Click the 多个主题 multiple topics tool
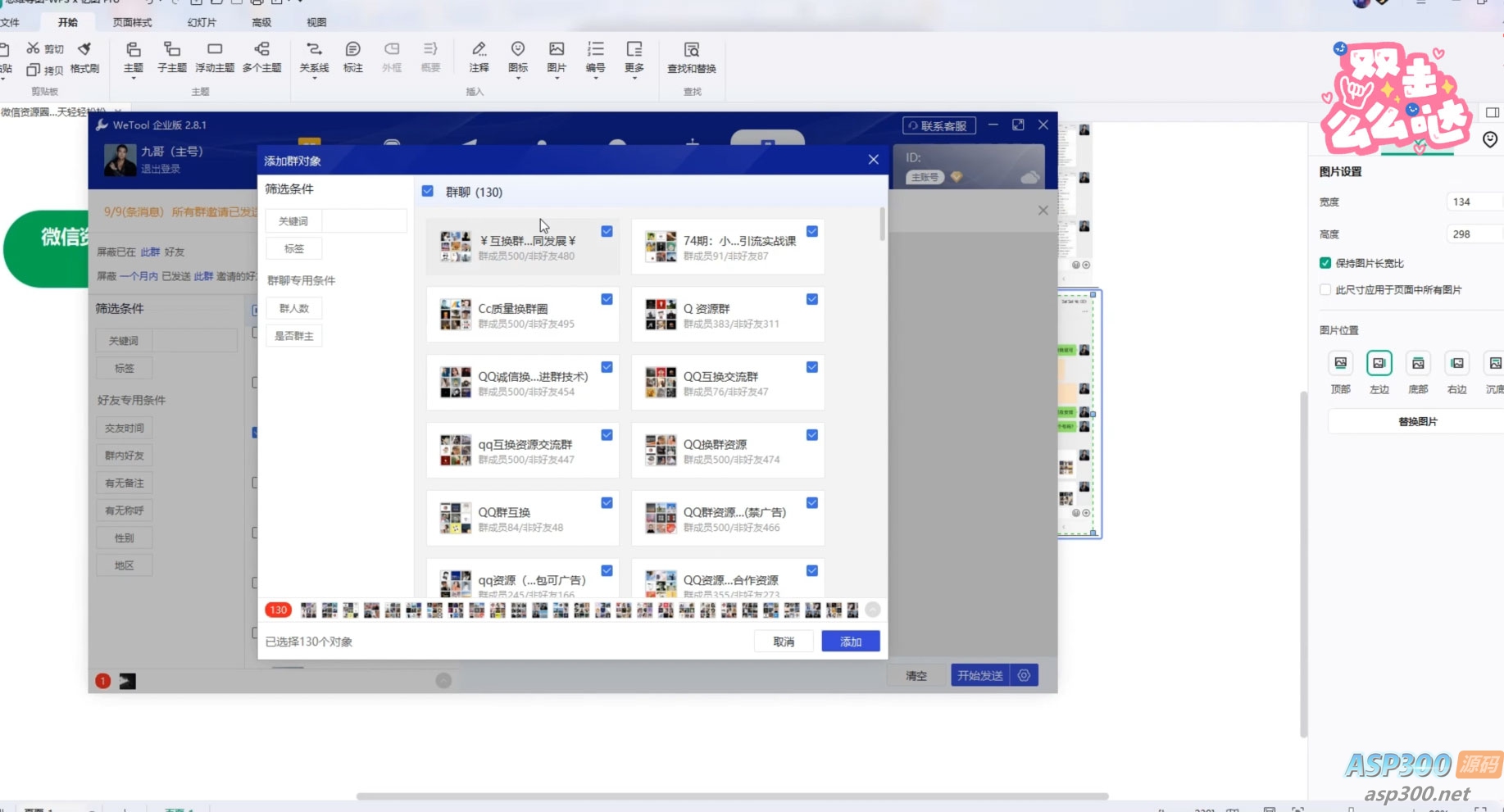The height and width of the screenshot is (812, 1504). pyautogui.click(x=261, y=57)
